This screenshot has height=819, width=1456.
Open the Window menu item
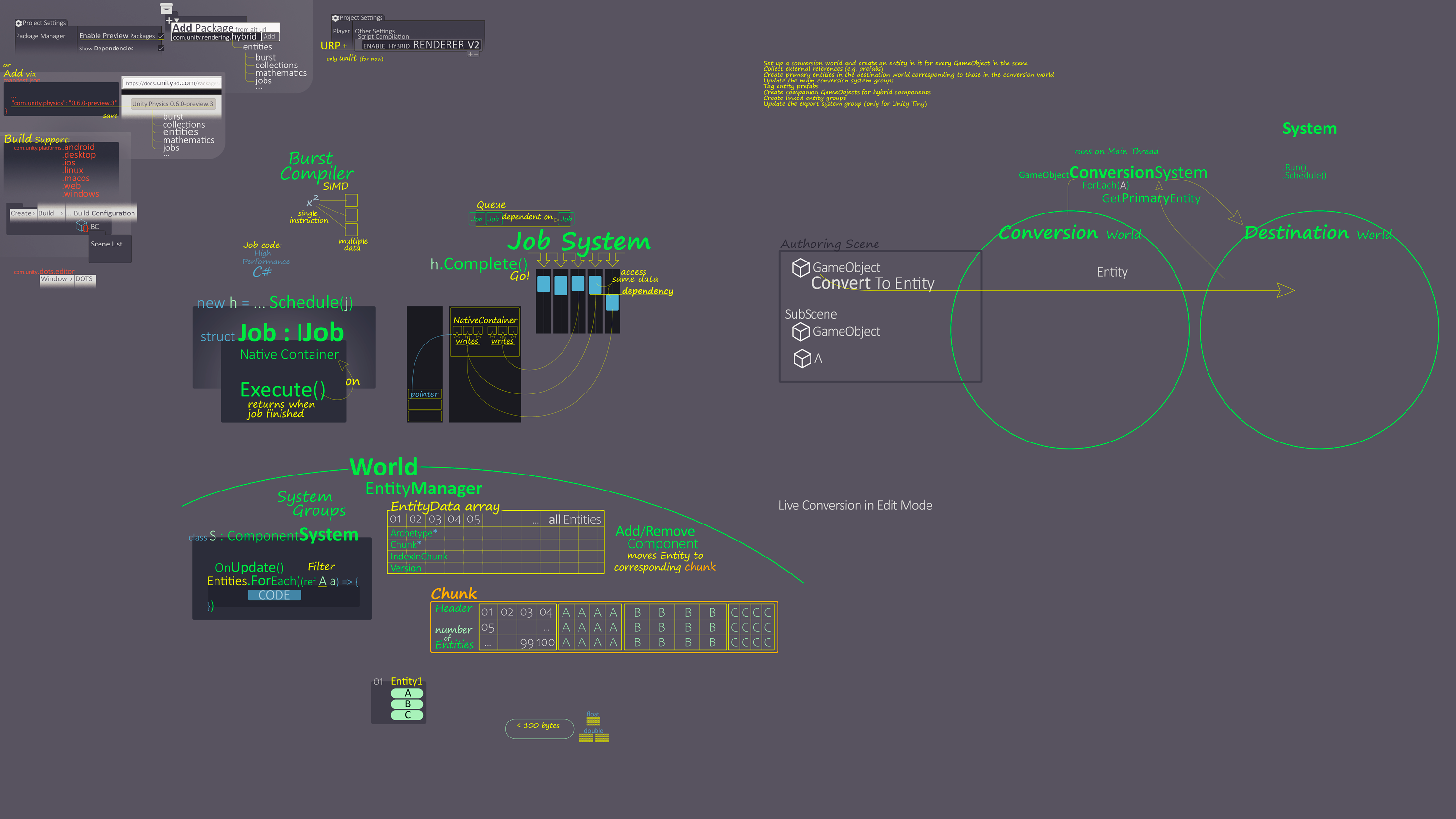(x=54, y=279)
